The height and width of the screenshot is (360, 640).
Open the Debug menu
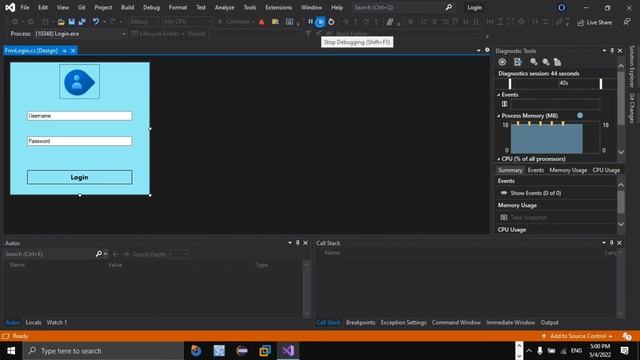[x=151, y=7]
